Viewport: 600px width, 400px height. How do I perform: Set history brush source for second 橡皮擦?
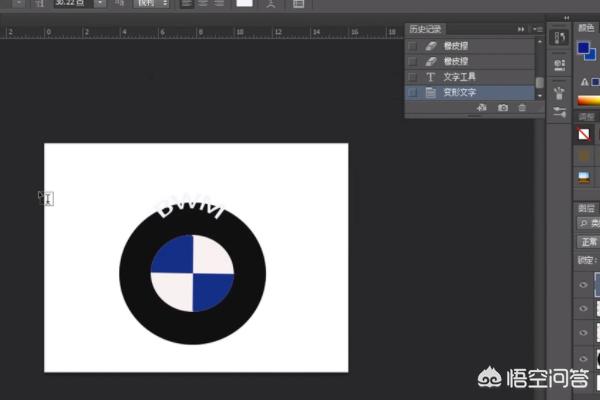(x=412, y=61)
